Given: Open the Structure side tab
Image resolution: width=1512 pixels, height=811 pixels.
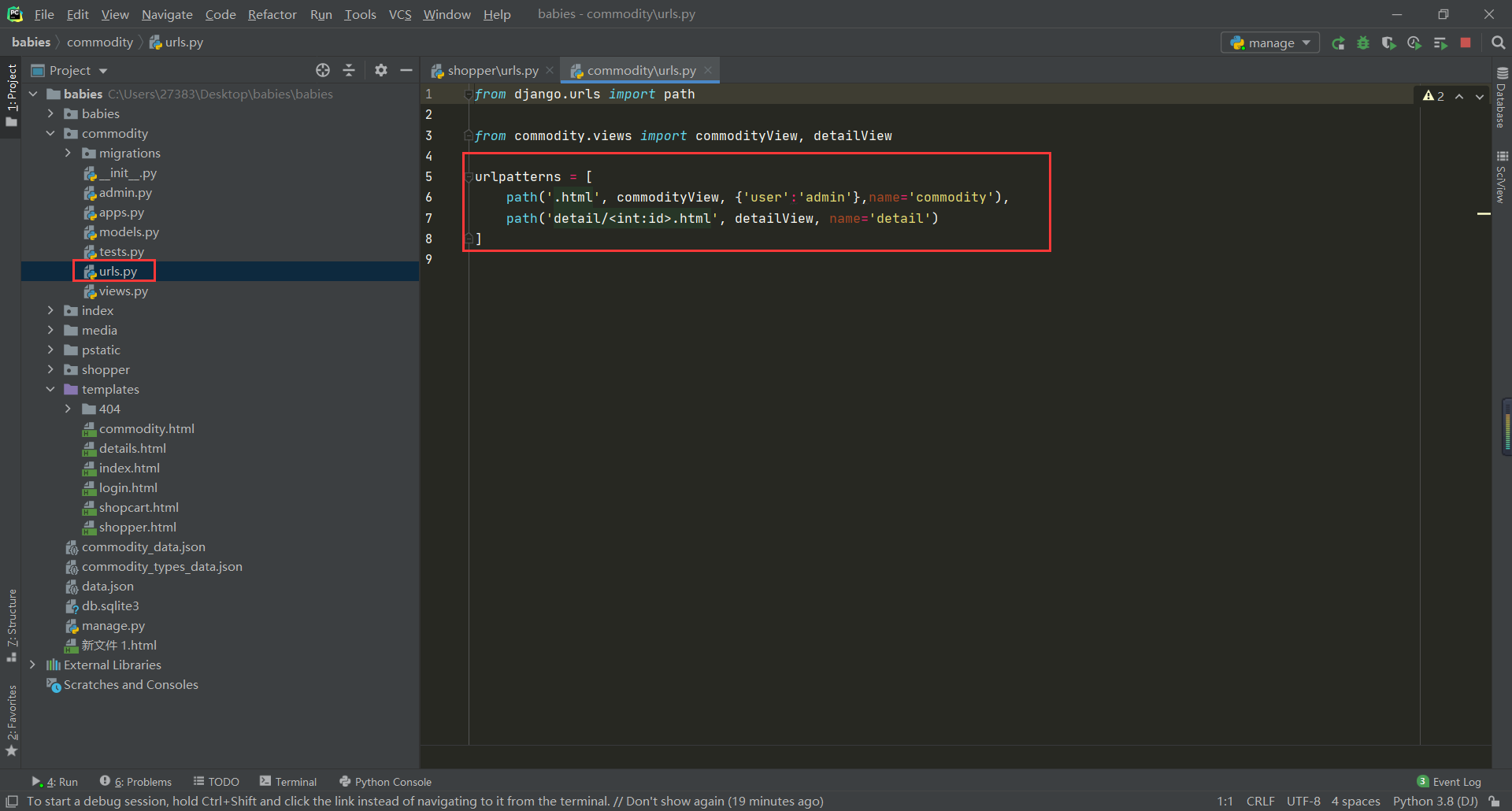Looking at the screenshot, I should (11, 624).
